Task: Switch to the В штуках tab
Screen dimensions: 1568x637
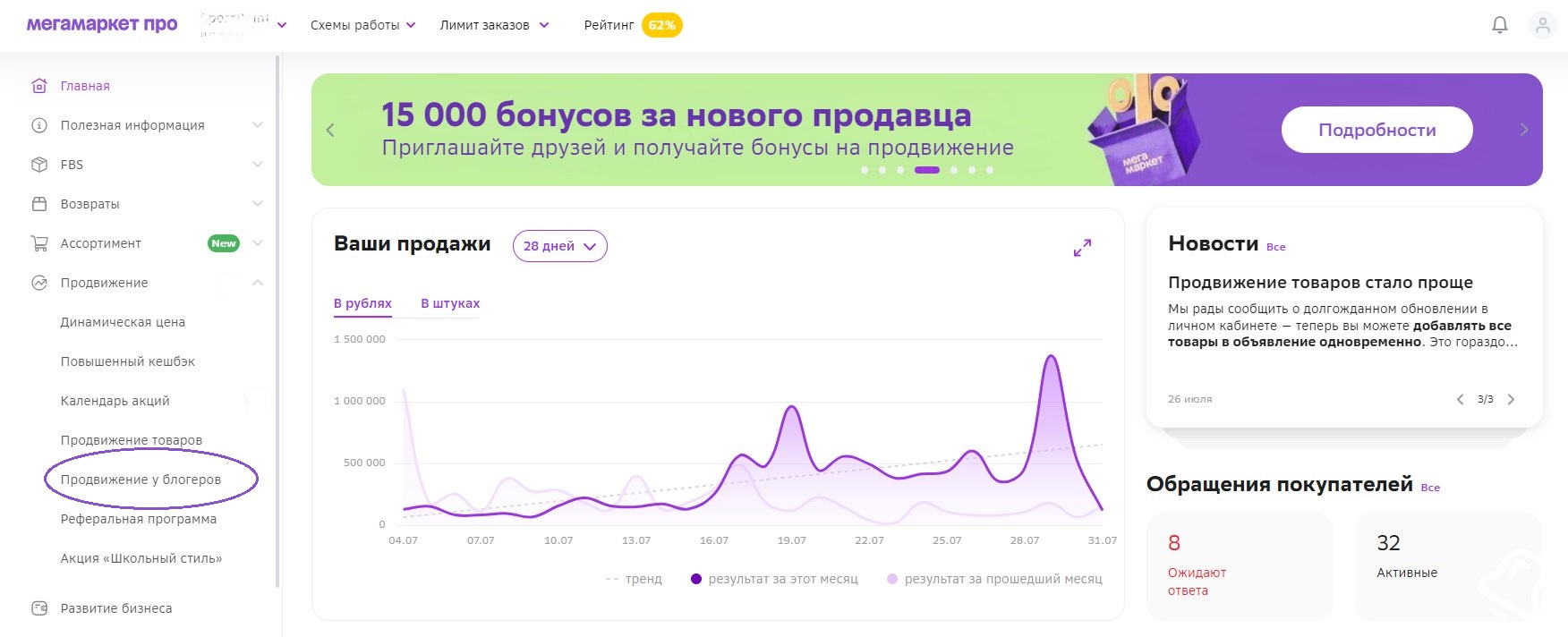Action: pyautogui.click(x=450, y=303)
